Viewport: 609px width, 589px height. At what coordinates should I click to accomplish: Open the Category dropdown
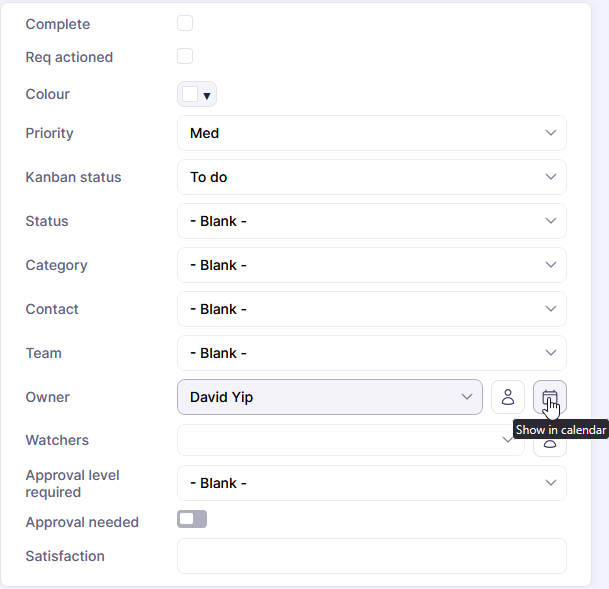(x=371, y=265)
